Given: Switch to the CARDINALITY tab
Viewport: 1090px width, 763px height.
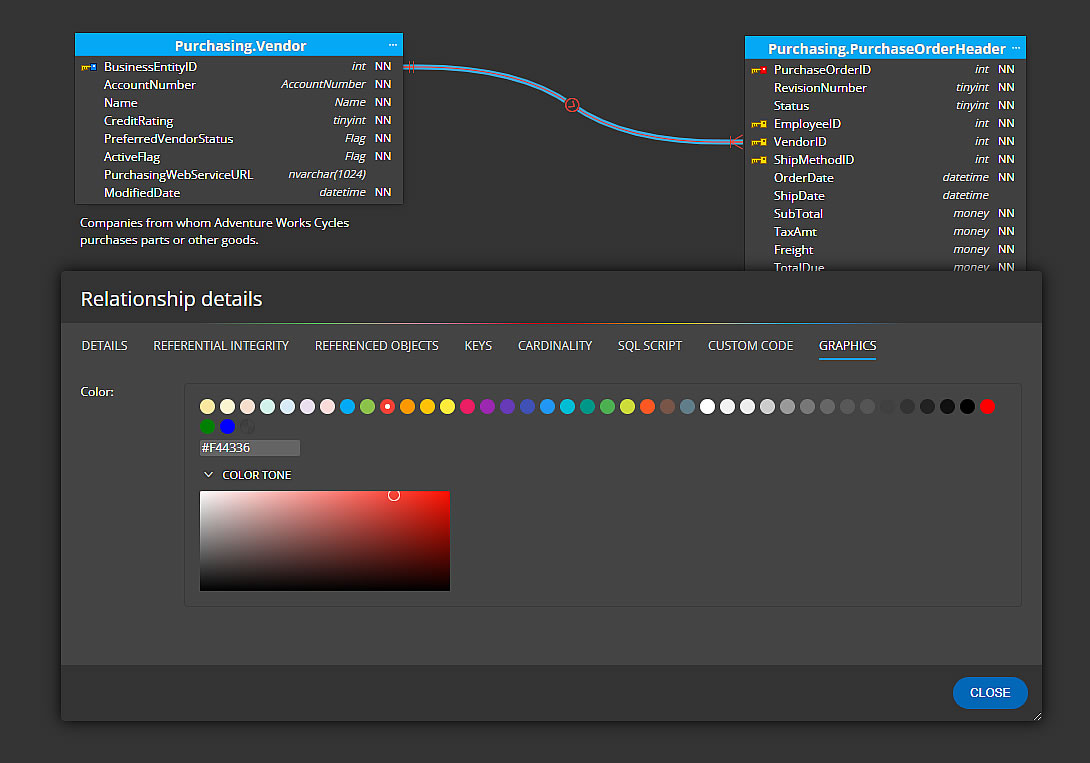Looking at the screenshot, I should coord(554,345).
